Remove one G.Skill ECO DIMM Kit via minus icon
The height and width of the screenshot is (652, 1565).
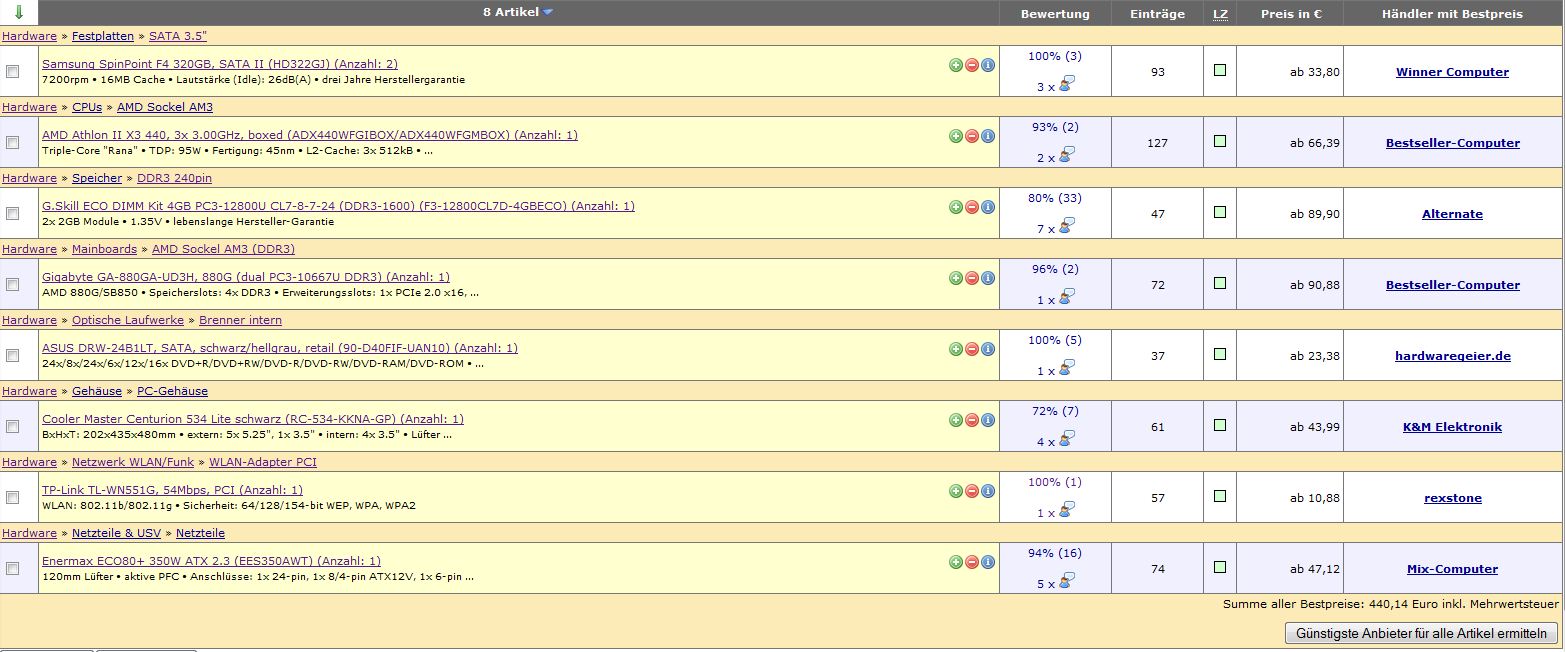pos(972,207)
